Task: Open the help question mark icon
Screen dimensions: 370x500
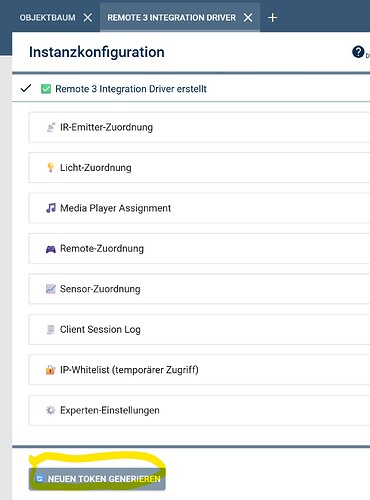Action: click(x=358, y=52)
